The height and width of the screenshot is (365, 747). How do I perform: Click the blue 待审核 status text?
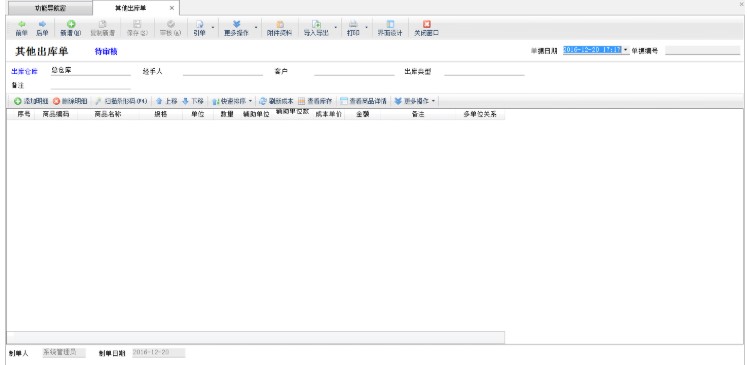tap(106, 52)
